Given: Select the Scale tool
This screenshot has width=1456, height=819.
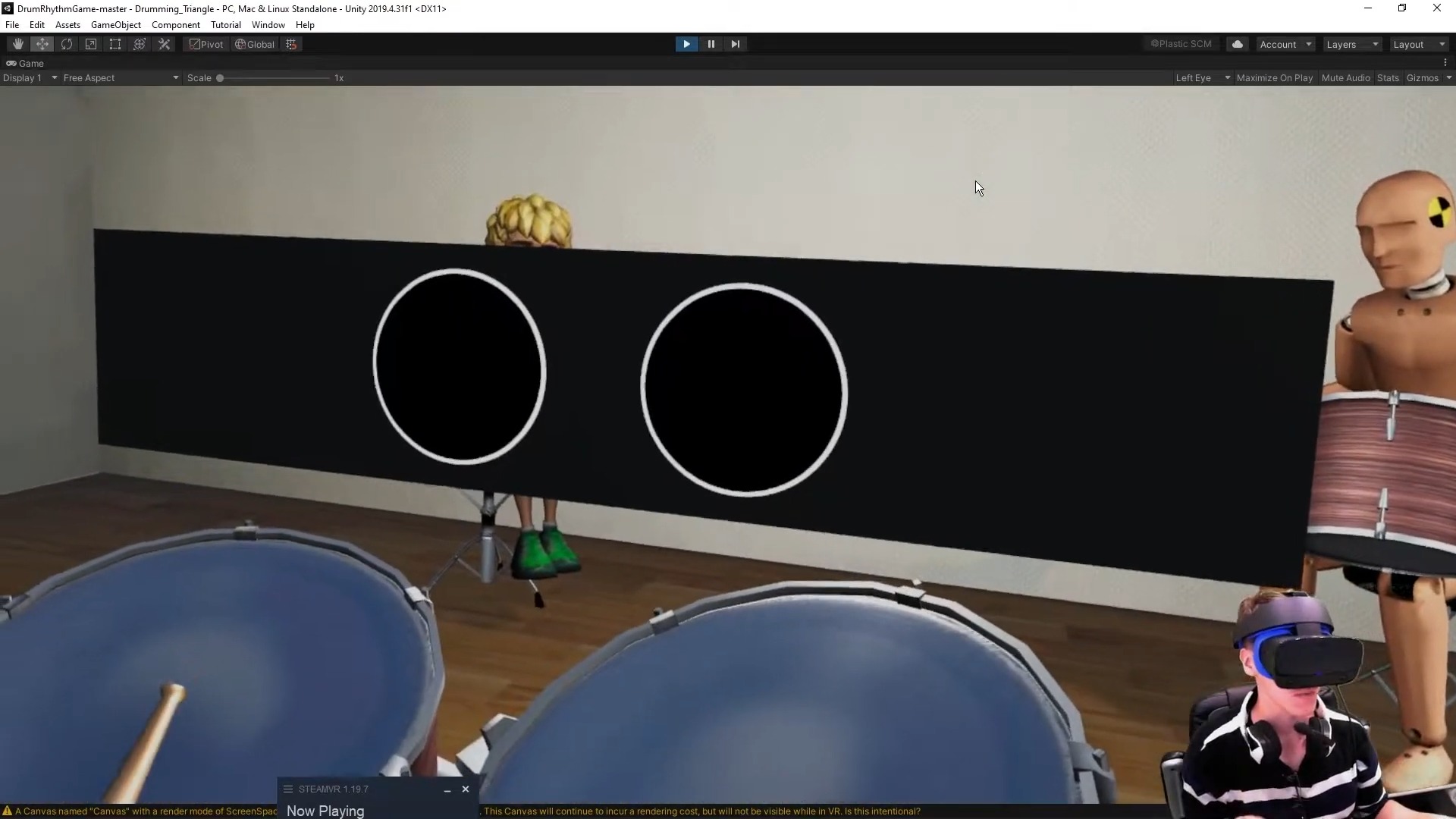Looking at the screenshot, I should (x=91, y=44).
